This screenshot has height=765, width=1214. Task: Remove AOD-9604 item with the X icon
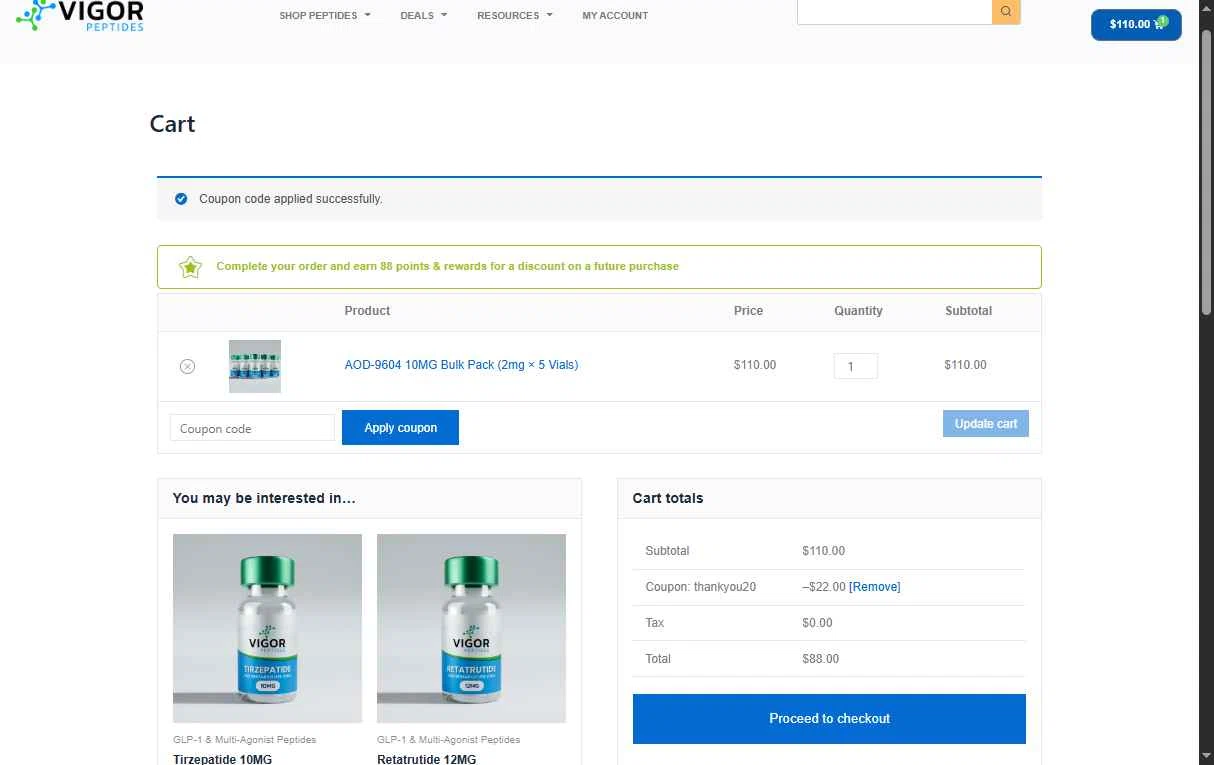pos(187,366)
